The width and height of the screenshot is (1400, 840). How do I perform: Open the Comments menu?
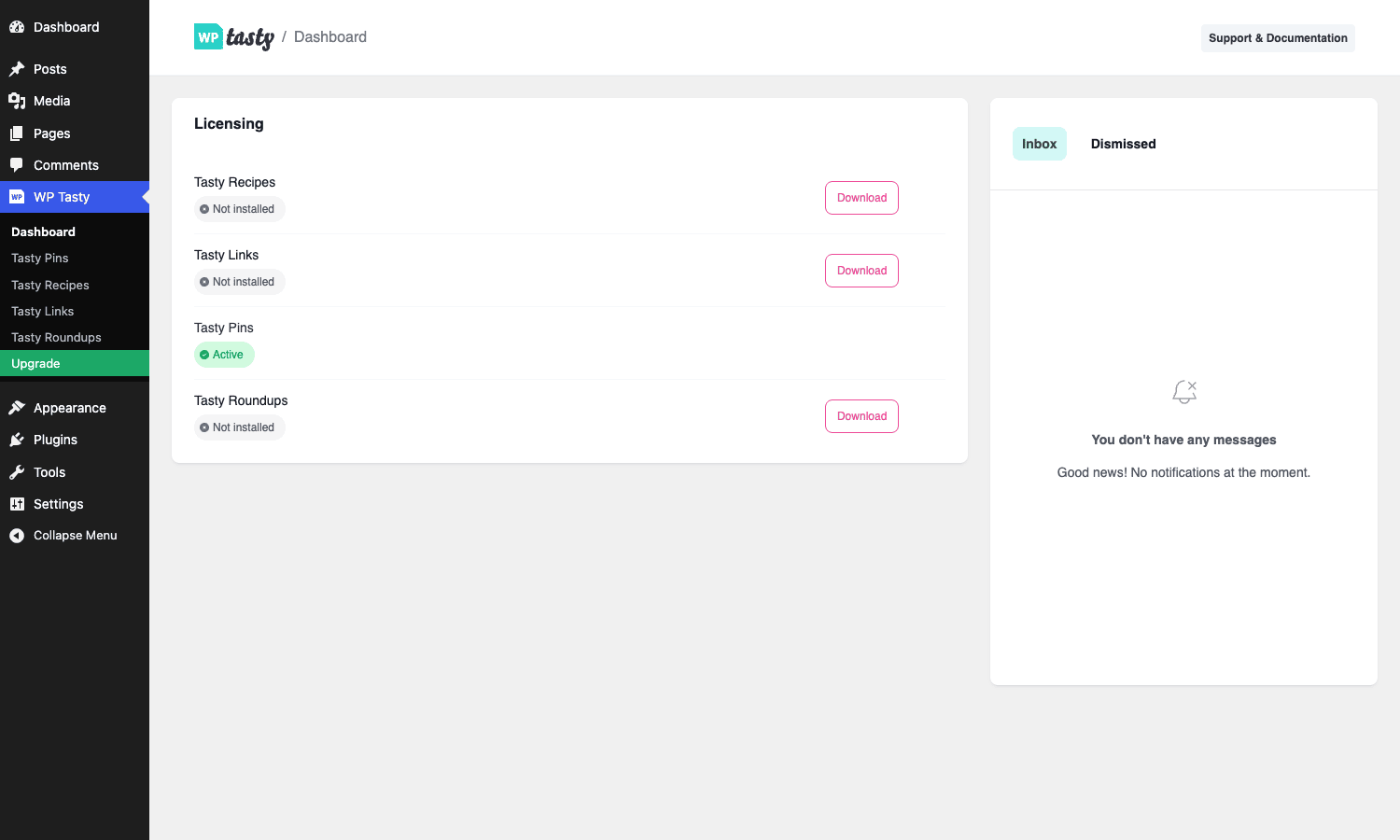(x=75, y=165)
